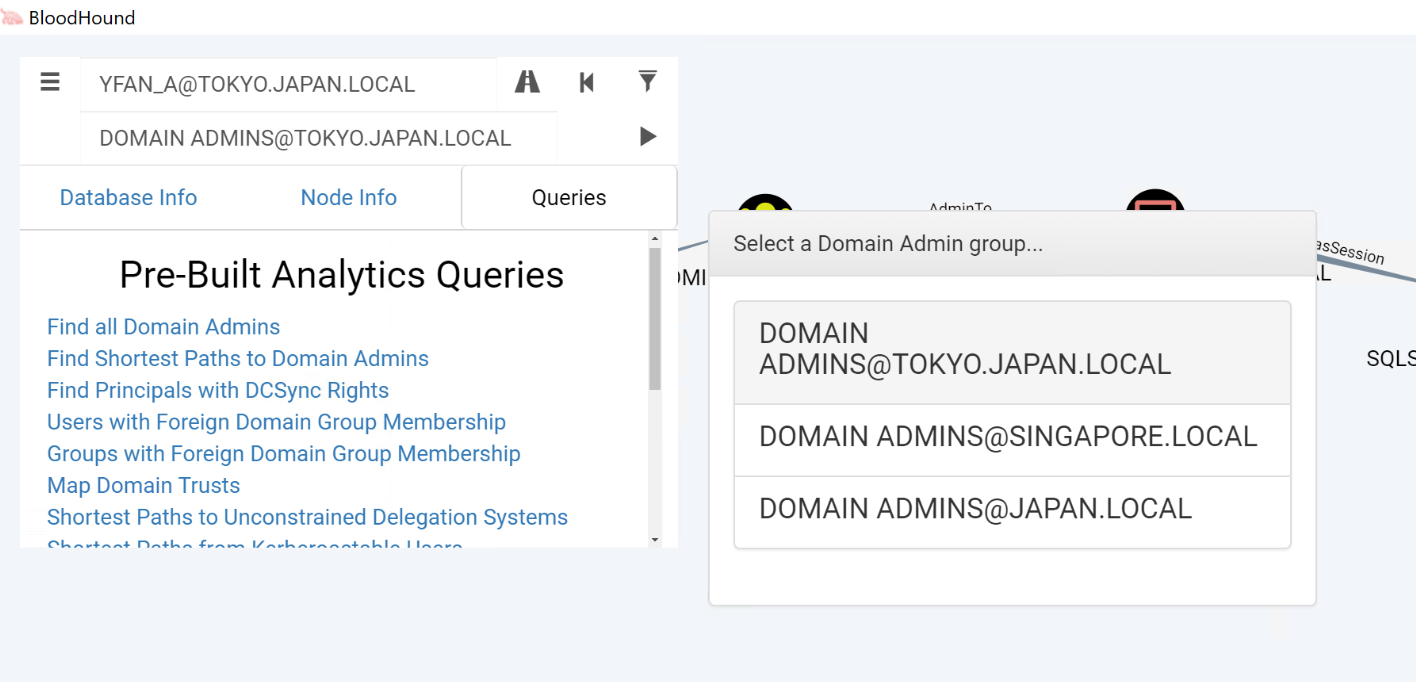Switch to the Node Info tab
This screenshot has height=682, width=1416.
[348, 197]
